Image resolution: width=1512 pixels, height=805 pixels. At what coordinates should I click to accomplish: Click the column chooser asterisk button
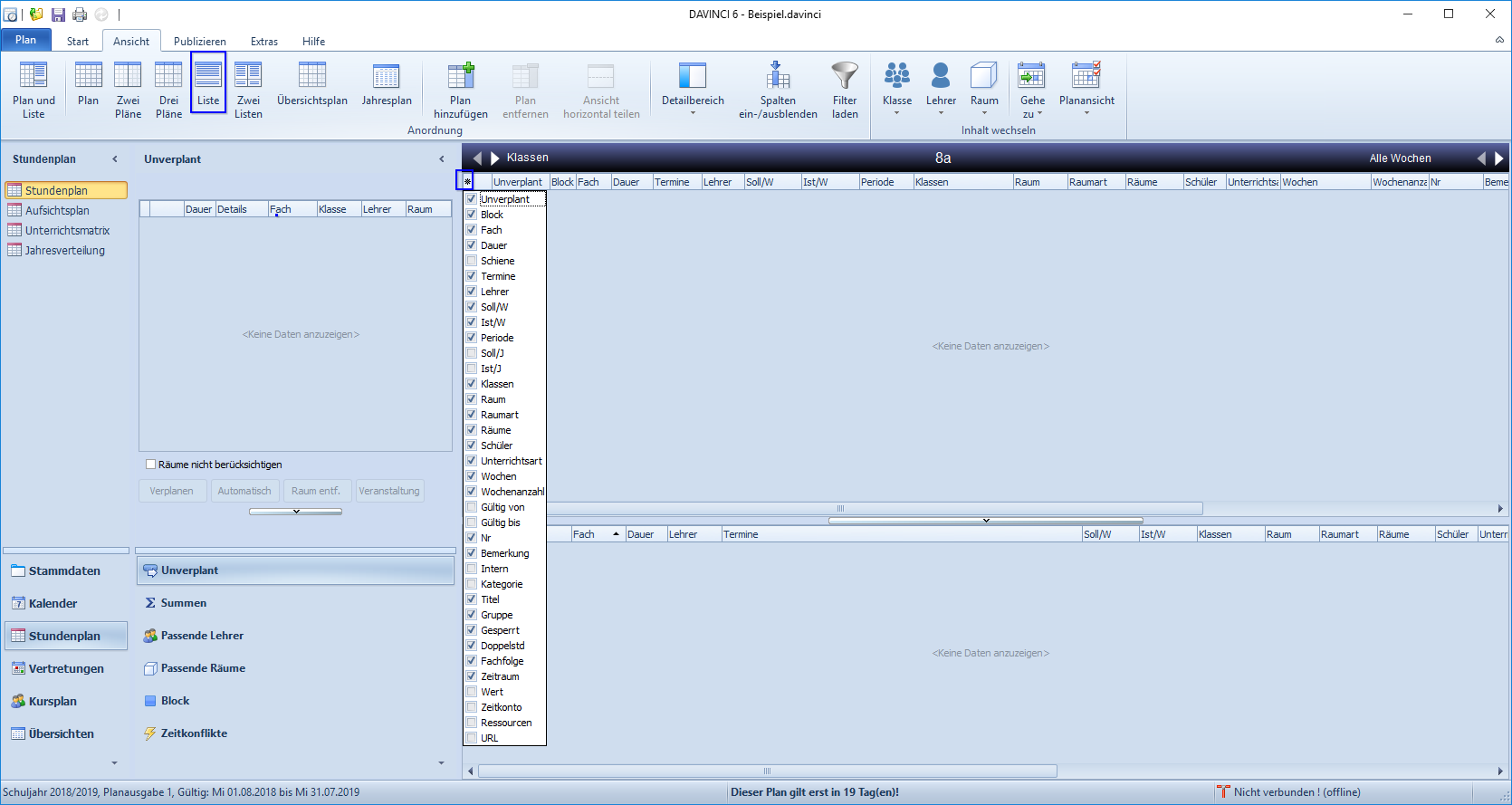tap(465, 181)
